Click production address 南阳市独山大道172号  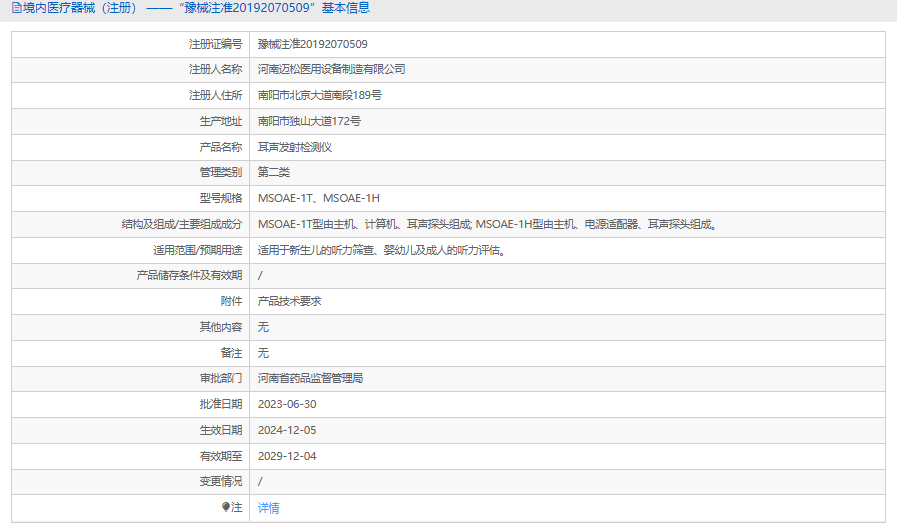pos(309,121)
